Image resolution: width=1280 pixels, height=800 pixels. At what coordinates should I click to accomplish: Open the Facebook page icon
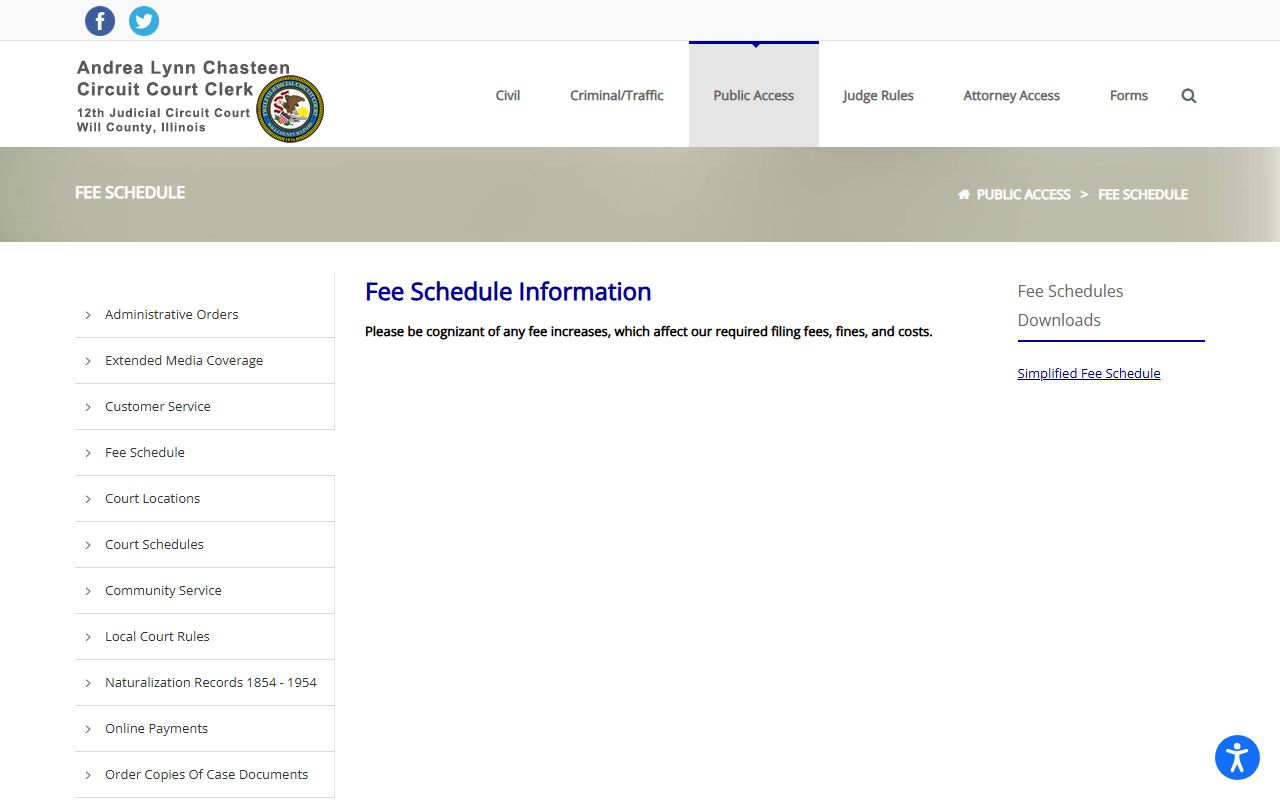(x=100, y=21)
